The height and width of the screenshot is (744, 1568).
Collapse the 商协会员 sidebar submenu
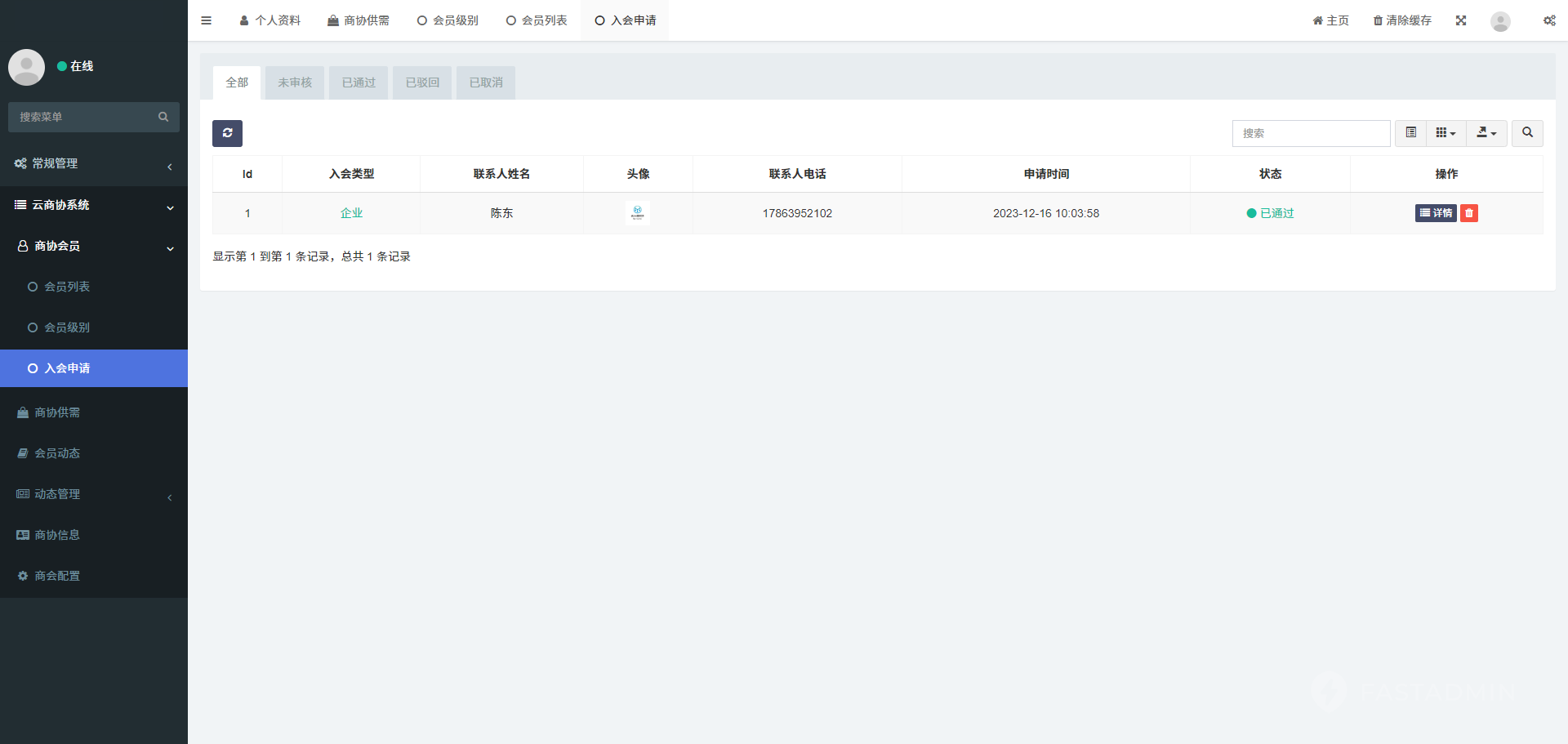(x=94, y=246)
